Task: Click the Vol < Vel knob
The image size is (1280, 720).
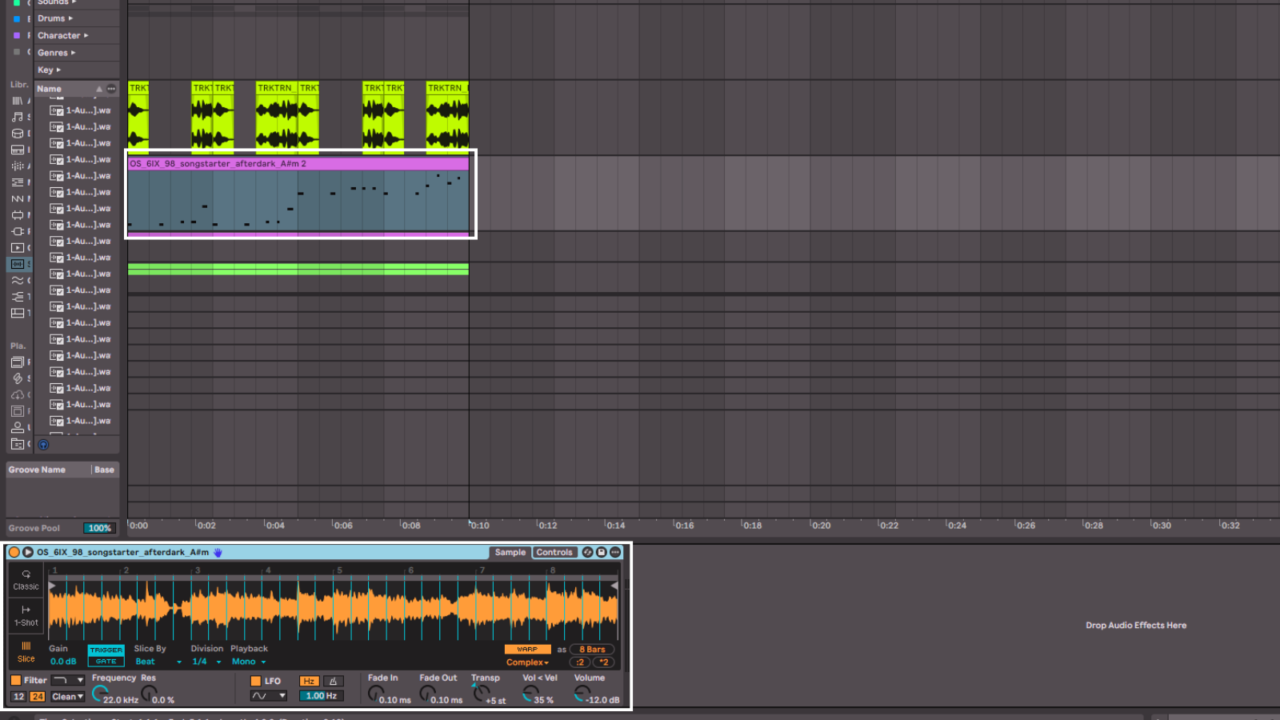Action: [530, 693]
